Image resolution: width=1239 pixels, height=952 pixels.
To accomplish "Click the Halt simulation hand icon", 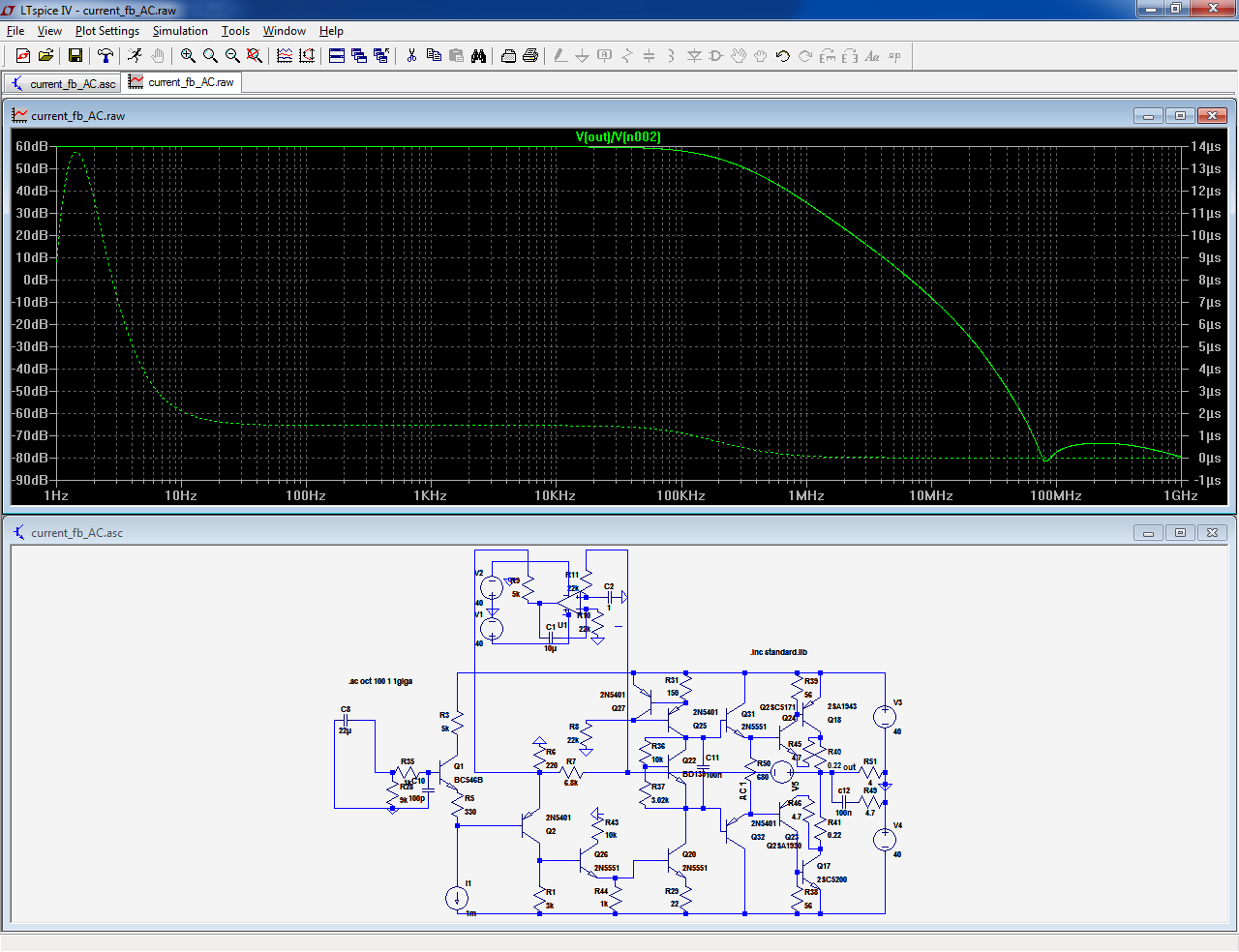I will pyautogui.click(x=157, y=56).
